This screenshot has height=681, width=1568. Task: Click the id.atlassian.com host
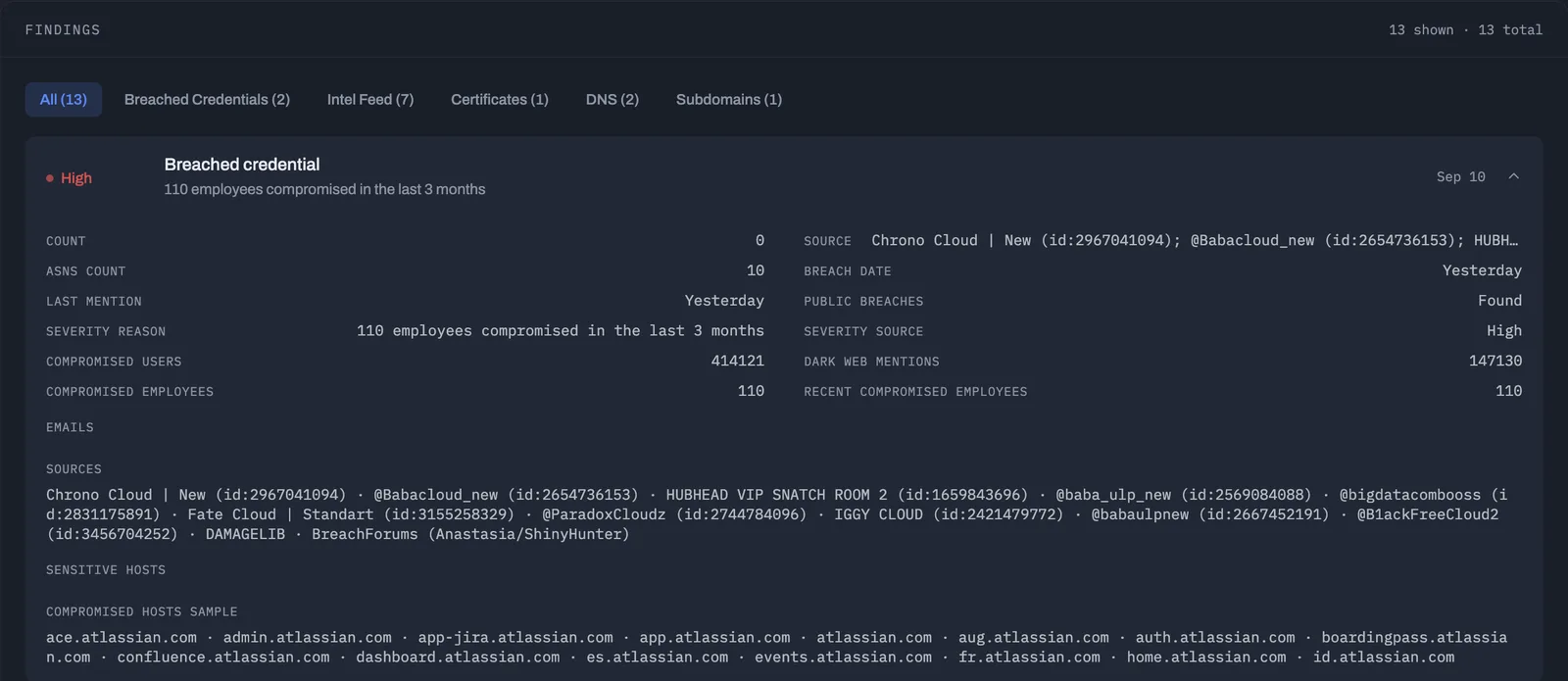click(x=1384, y=657)
